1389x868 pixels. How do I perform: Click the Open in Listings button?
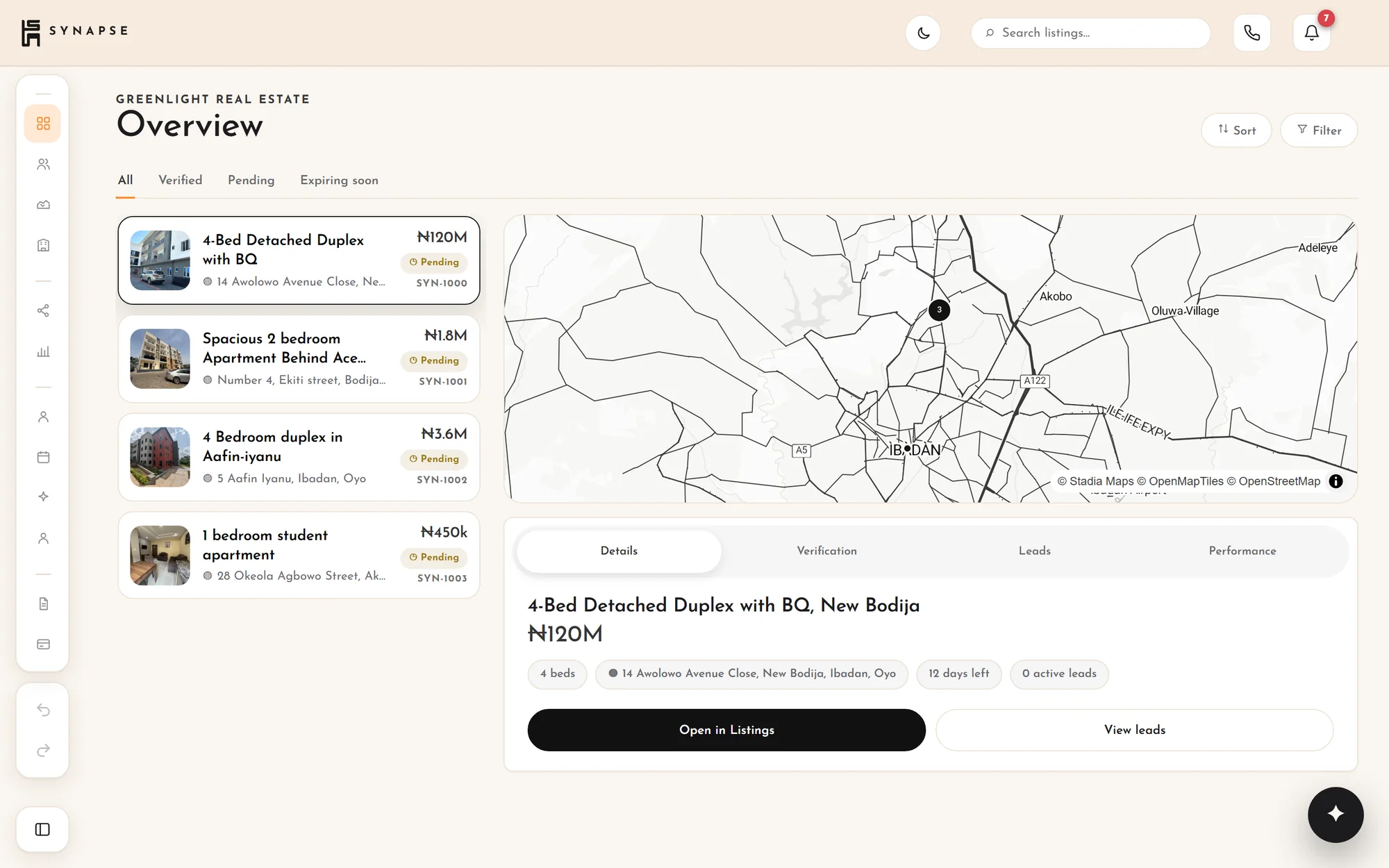pos(726,730)
